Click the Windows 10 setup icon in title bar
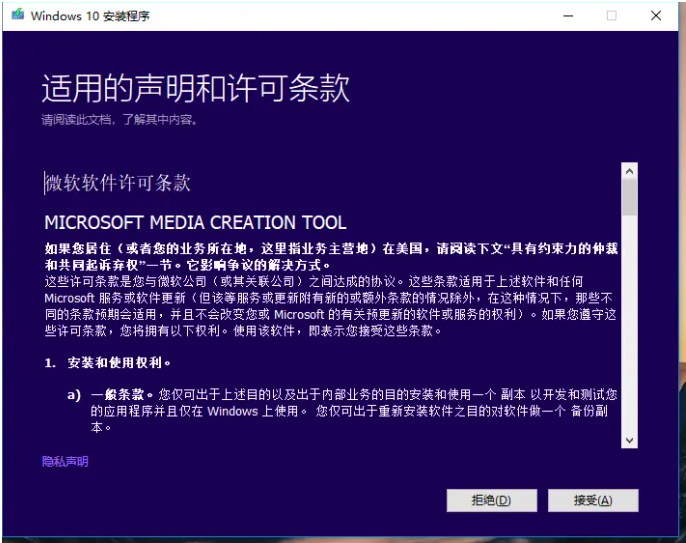Viewport: 686px width, 543px height. [17, 16]
